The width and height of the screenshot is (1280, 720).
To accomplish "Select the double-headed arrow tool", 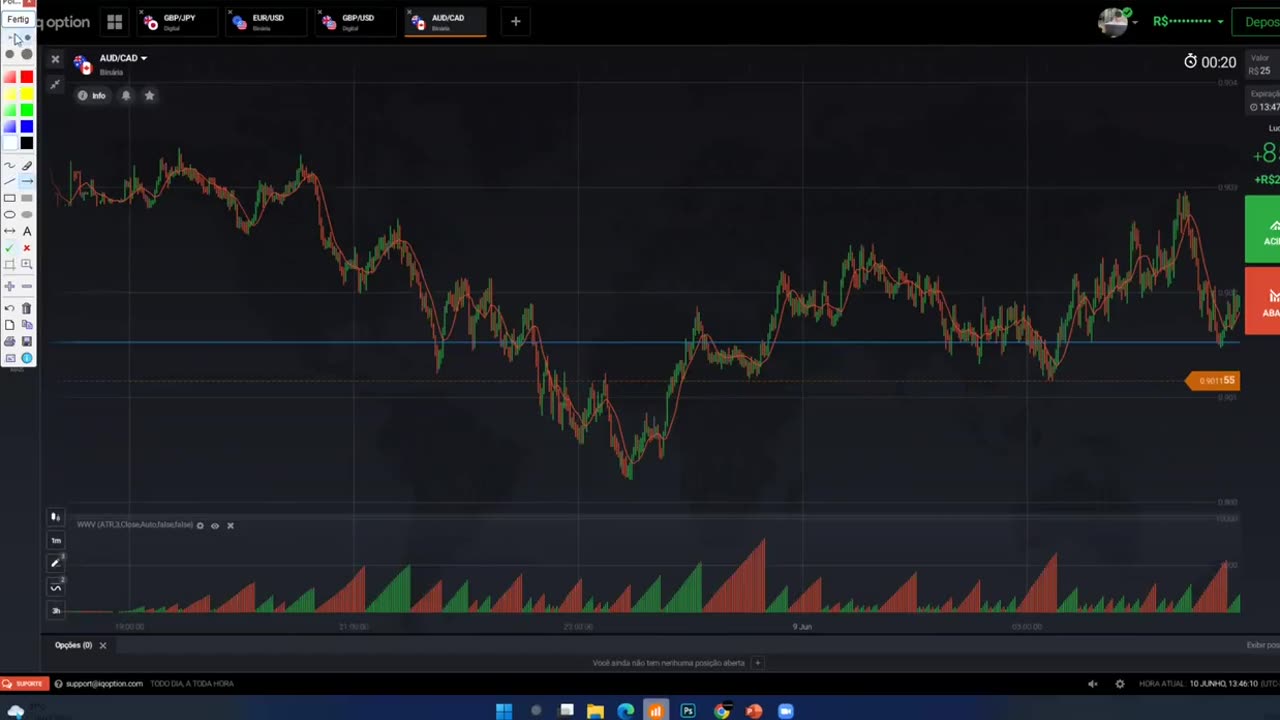I will (10, 231).
